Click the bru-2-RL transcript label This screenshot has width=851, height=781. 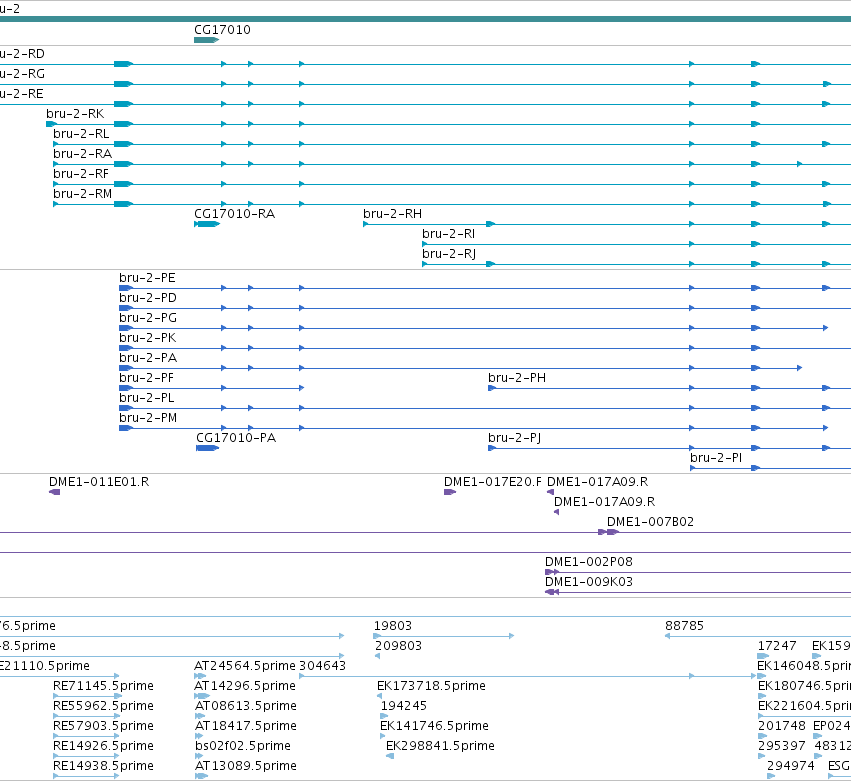pos(81,134)
